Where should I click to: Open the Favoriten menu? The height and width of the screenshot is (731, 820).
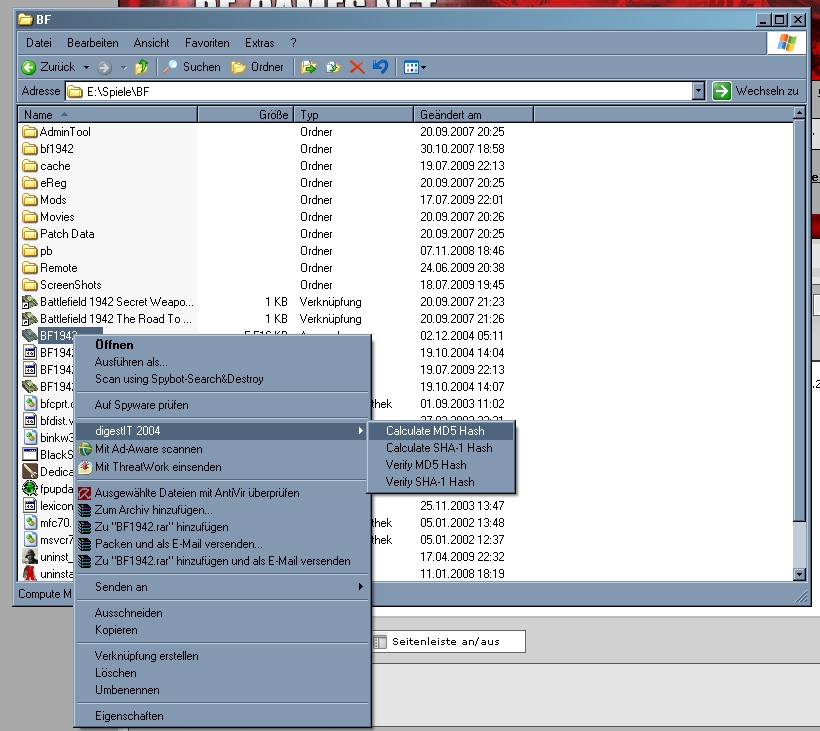point(207,43)
